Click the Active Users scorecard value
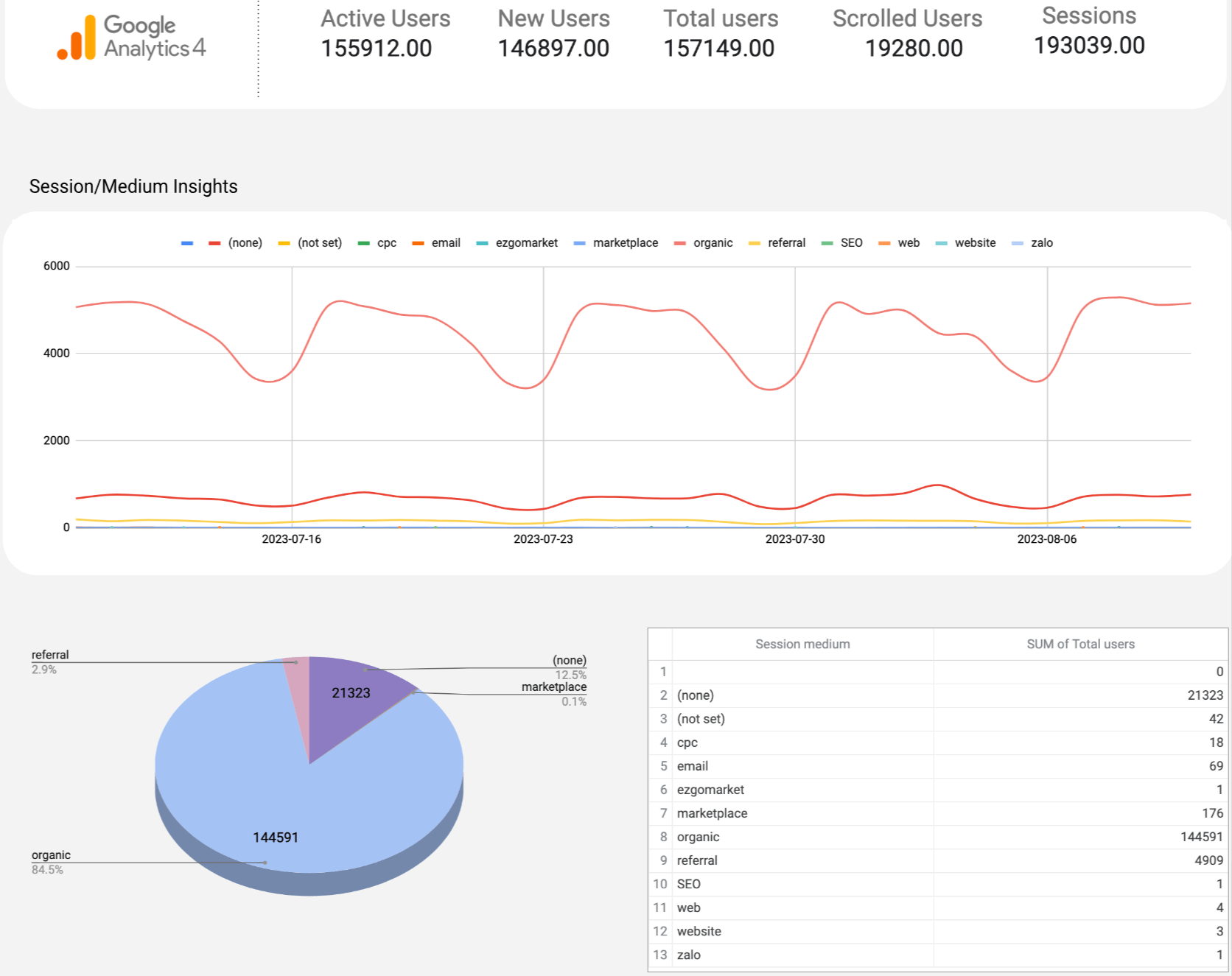1232x976 pixels. 377,49
